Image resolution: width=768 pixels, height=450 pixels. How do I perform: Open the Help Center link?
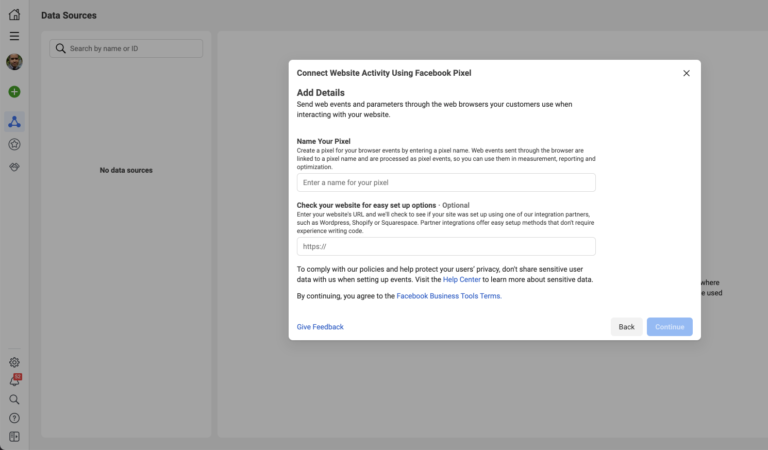tap(461, 280)
